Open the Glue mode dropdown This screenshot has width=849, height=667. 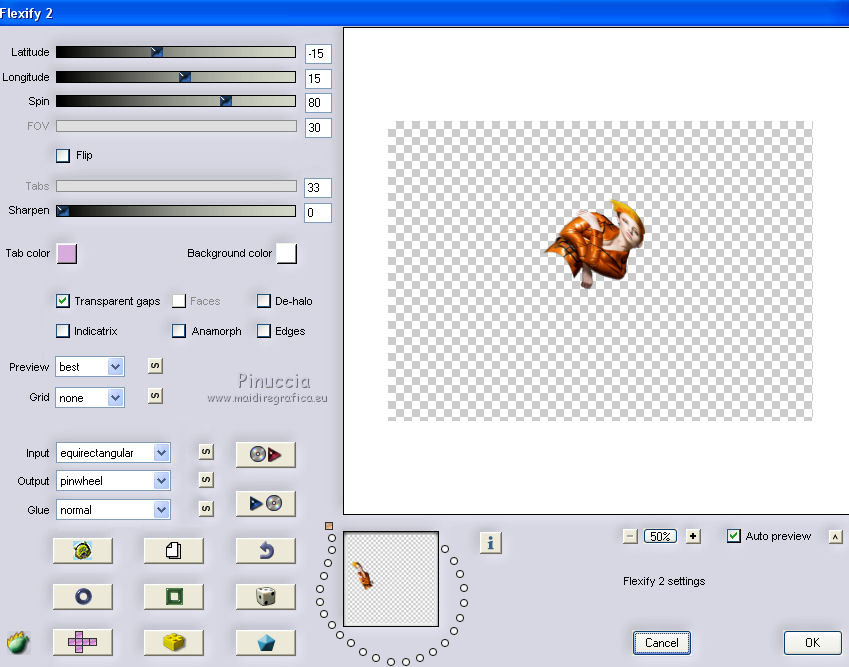(x=113, y=509)
